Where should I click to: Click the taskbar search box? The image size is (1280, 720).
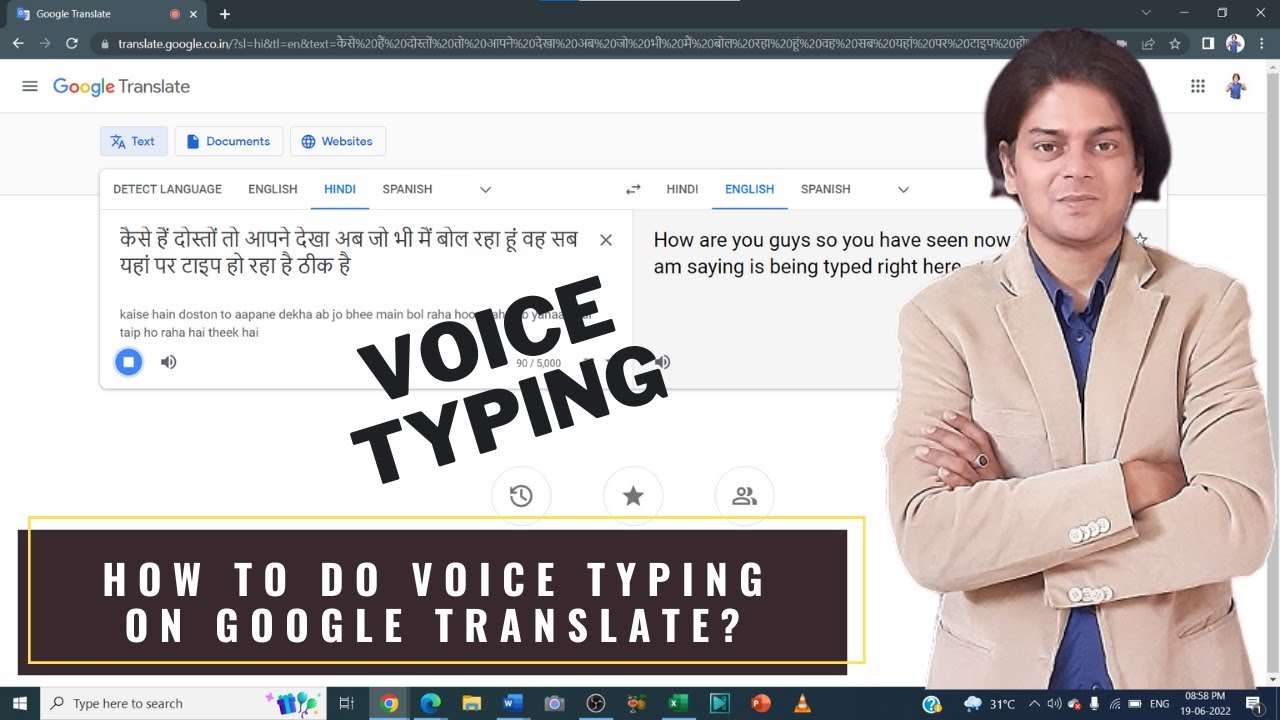[x=185, y=704]
